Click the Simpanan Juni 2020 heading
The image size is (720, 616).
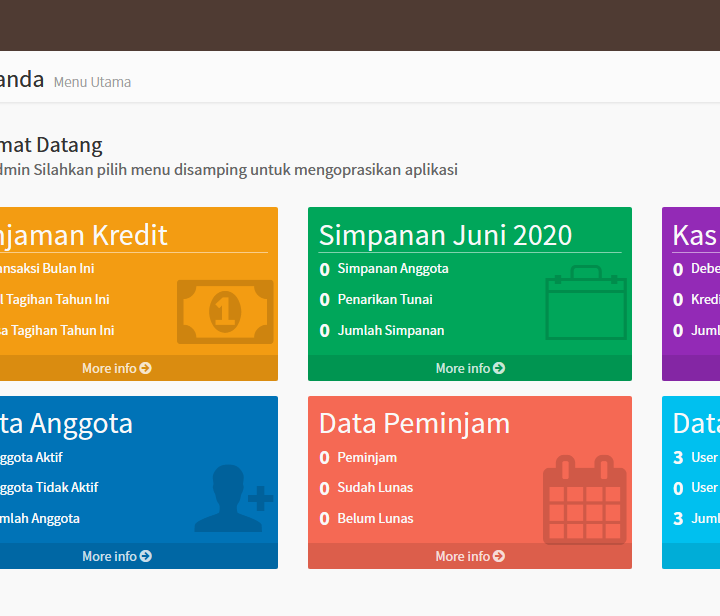(445, 235)
